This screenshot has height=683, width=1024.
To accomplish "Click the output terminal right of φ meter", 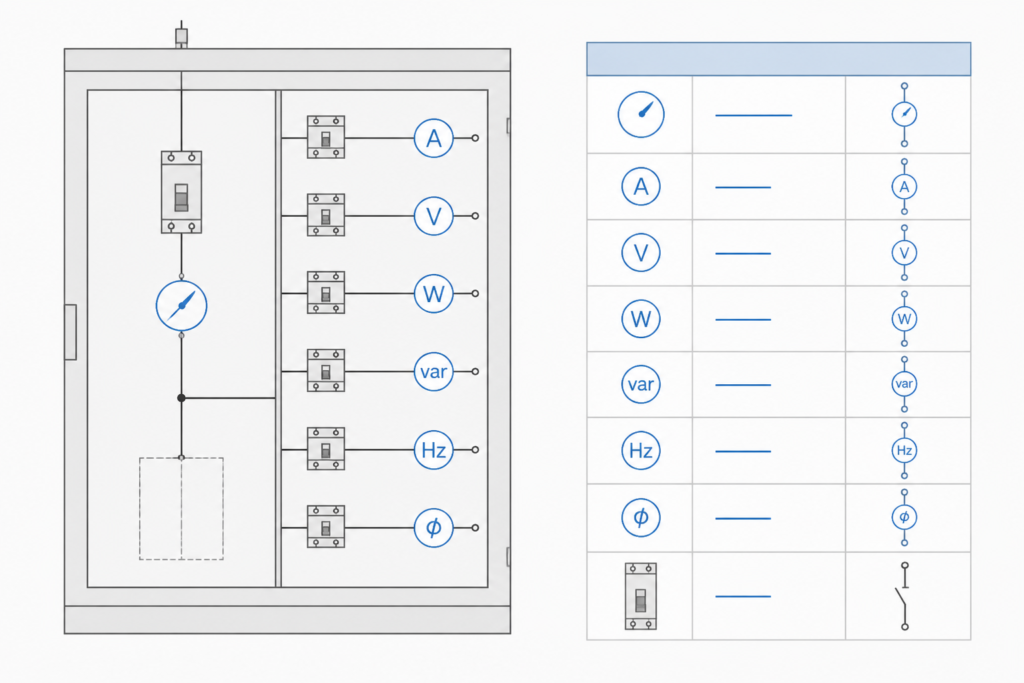I will point(475,528).
